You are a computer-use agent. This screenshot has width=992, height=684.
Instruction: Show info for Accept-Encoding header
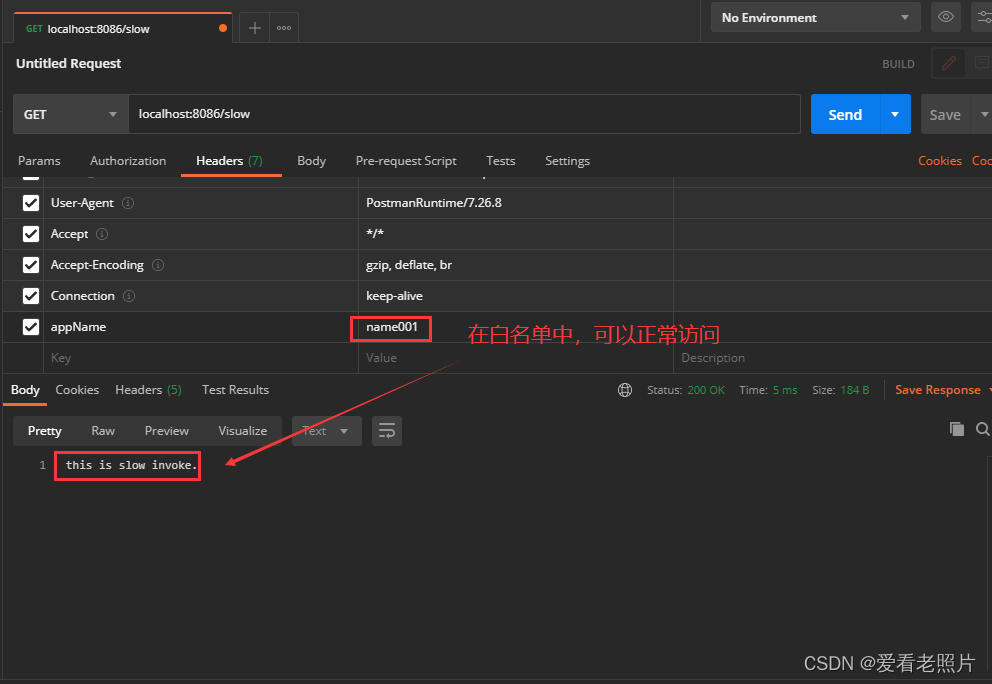(158, 265)
